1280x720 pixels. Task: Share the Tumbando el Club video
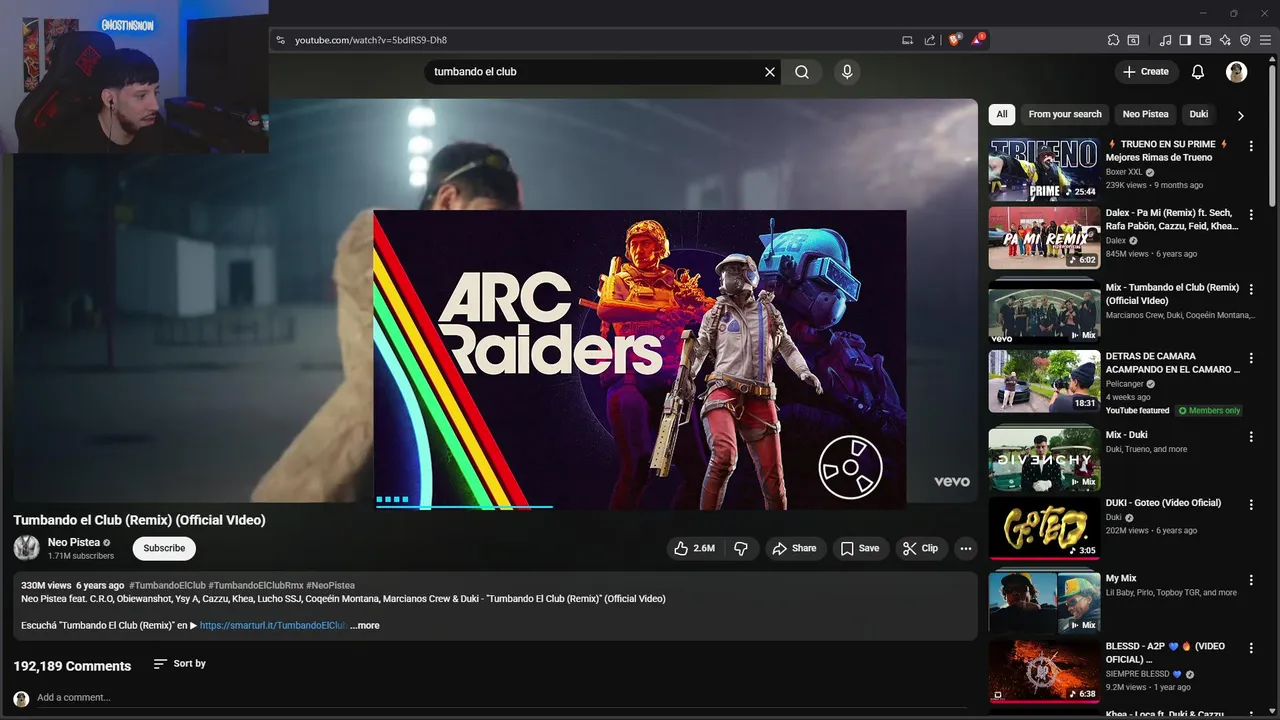[794, 548]
